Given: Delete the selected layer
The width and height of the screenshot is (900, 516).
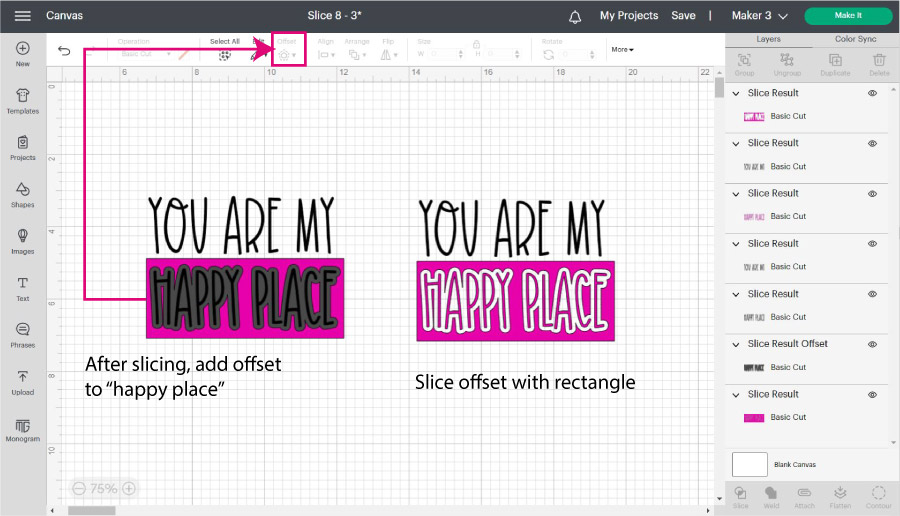Looking at the screenshot, I should tap(879, 64).
